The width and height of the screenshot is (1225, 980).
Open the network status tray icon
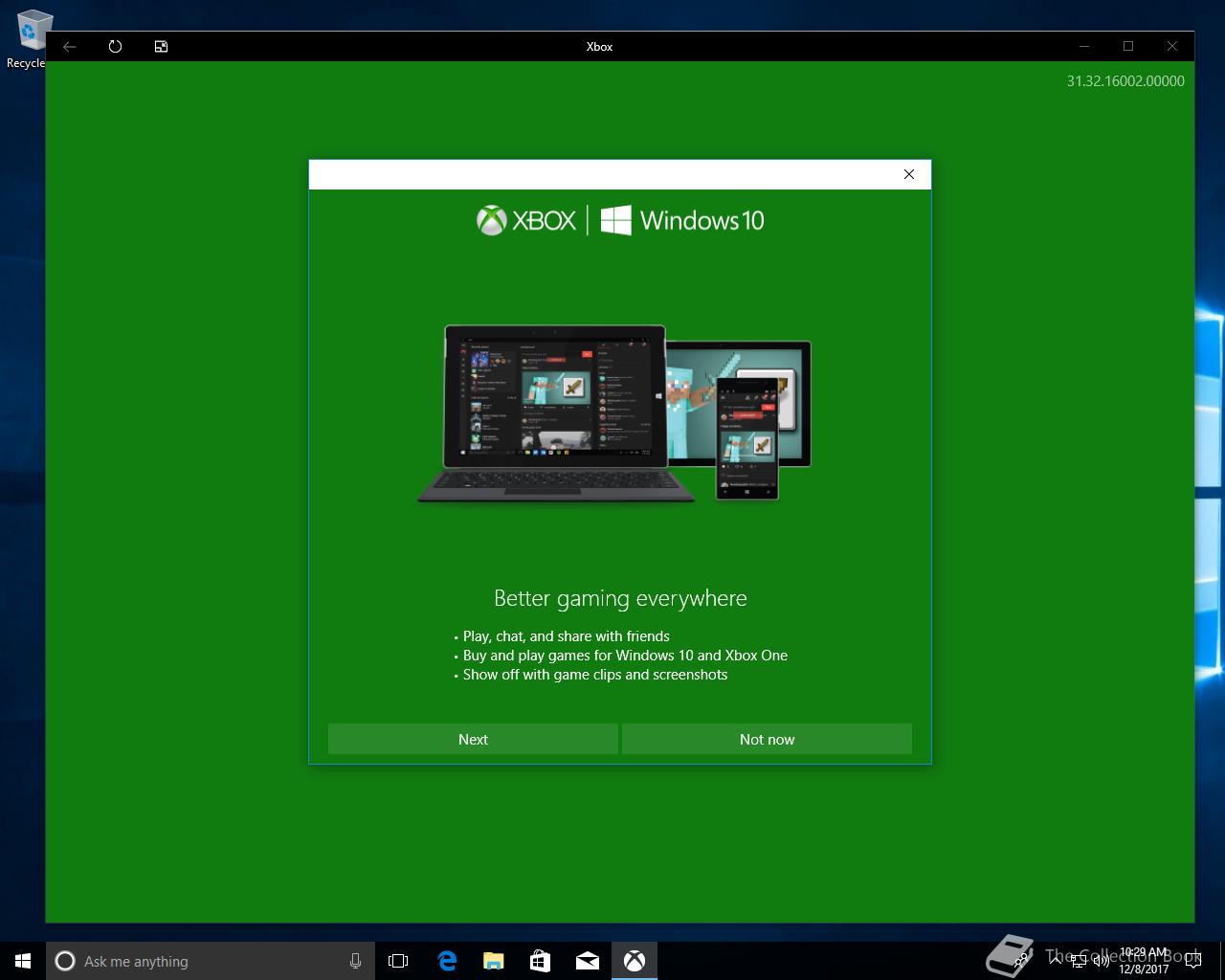[1080, 960]
